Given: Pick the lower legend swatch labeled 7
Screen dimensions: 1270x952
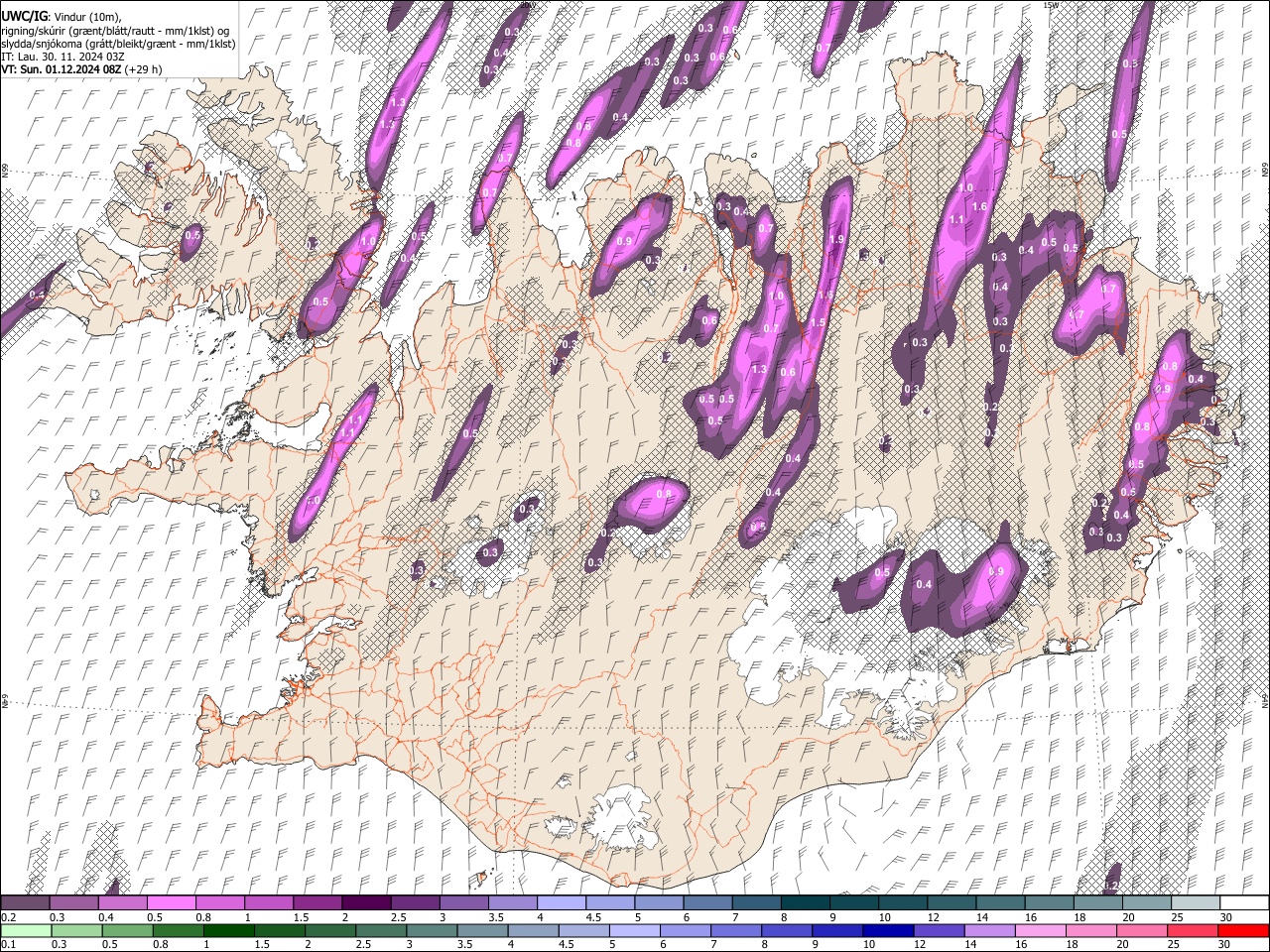Looking at the screenshot, I should 736,930.
